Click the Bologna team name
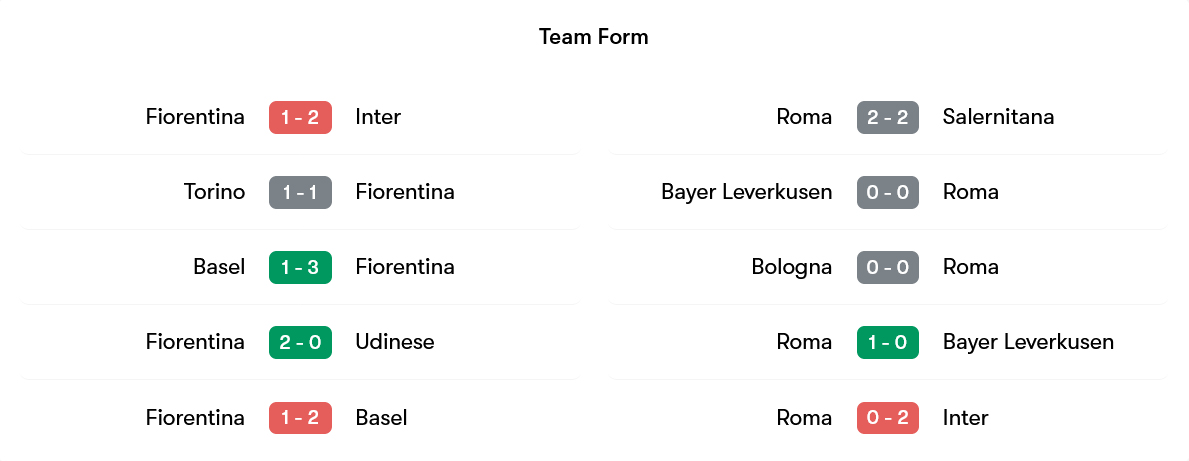This screenshot has height=461, width=1189. [791, 267]
